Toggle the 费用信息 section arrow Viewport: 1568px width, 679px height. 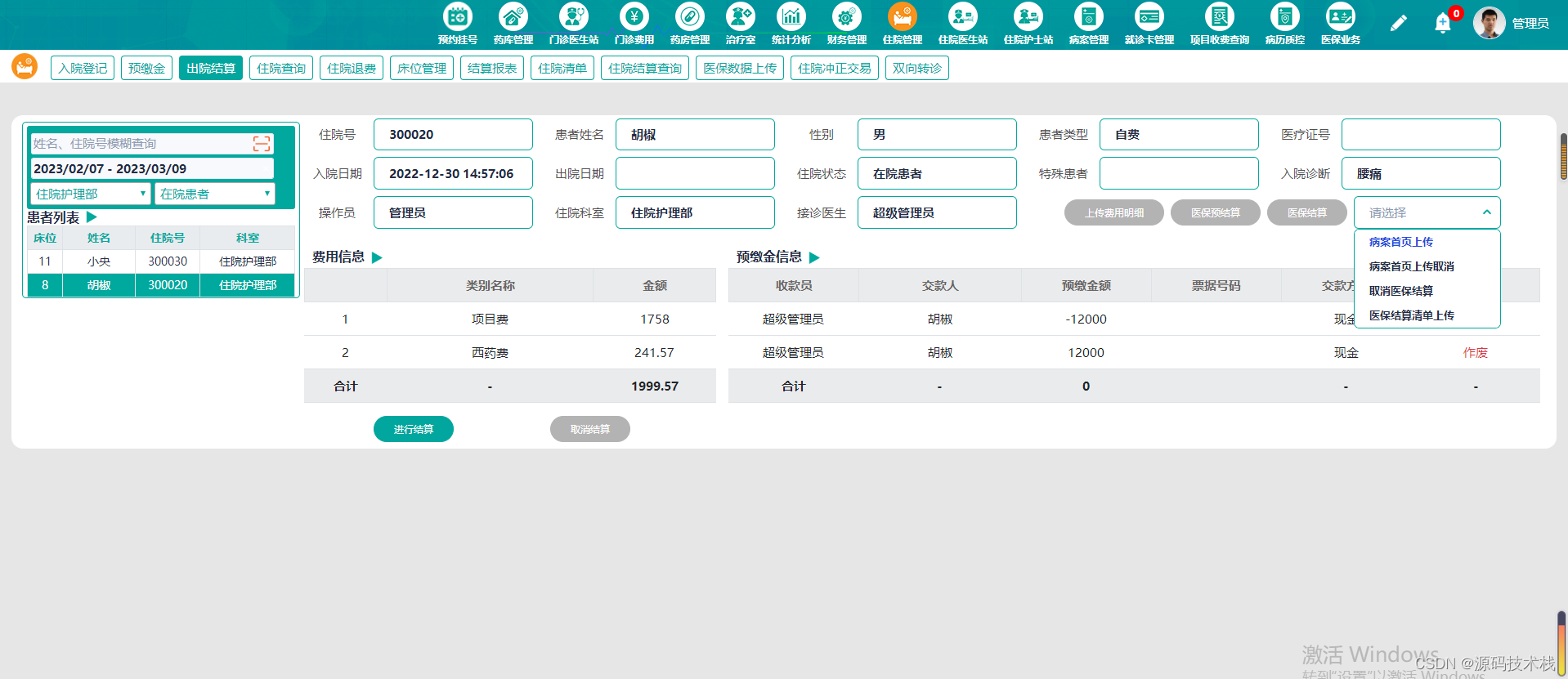(377, 257)
